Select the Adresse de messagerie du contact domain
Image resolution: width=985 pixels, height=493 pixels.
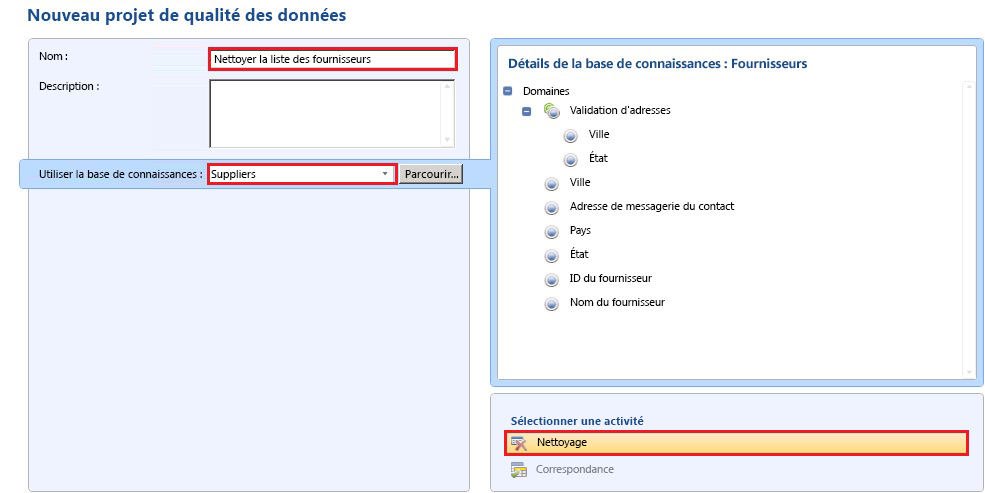(651, 206)
